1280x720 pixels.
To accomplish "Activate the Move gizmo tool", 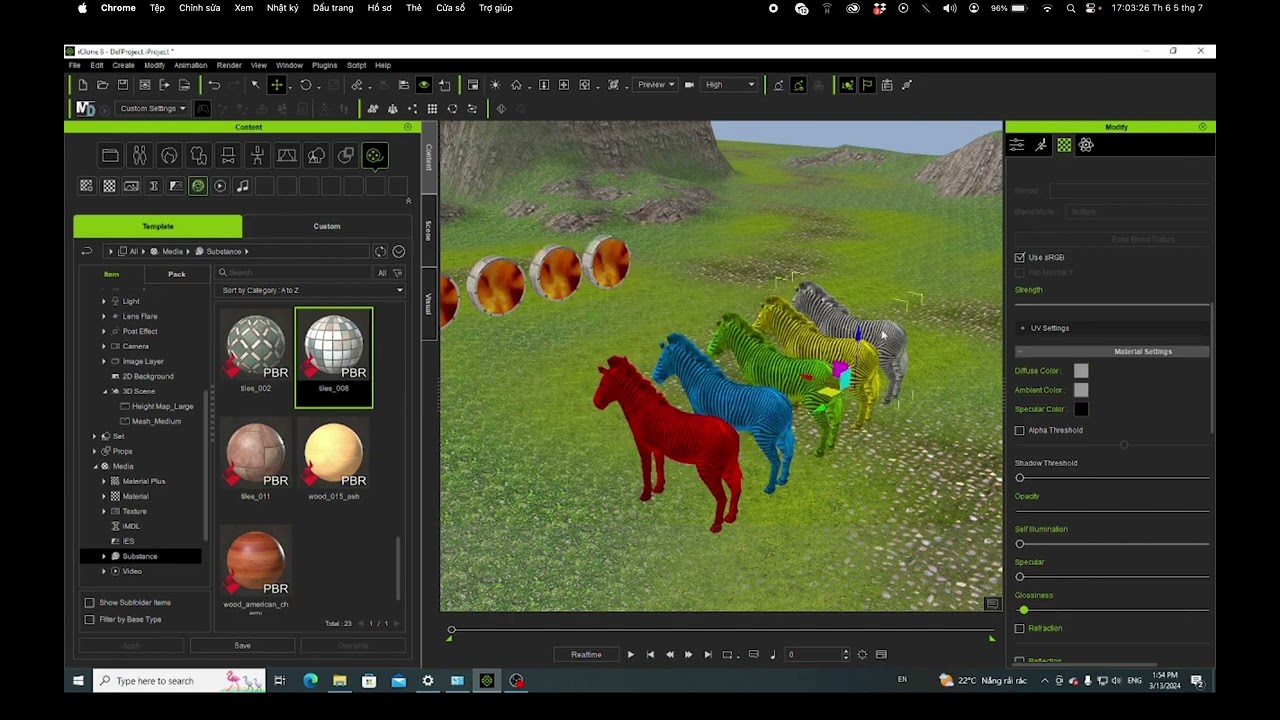I will (x=277, y=85).
